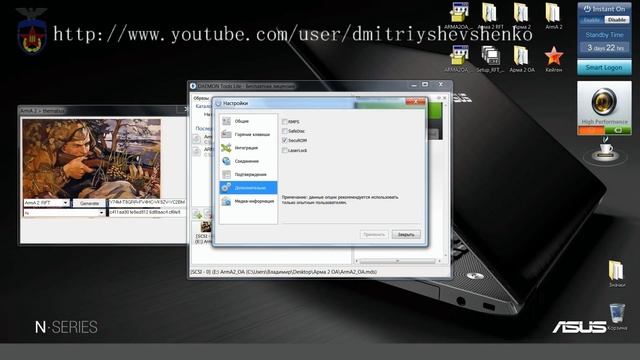640x360 pixels.
Task: Enable the LaserLock checkbox
Action: (x=284, y=150)
